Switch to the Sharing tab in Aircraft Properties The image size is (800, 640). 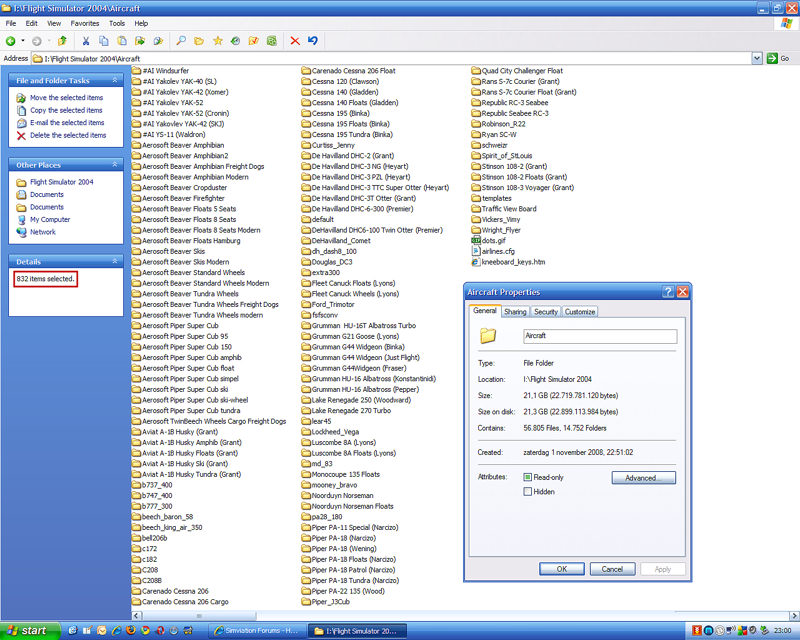pyautogui.click(x=515, y=312)
